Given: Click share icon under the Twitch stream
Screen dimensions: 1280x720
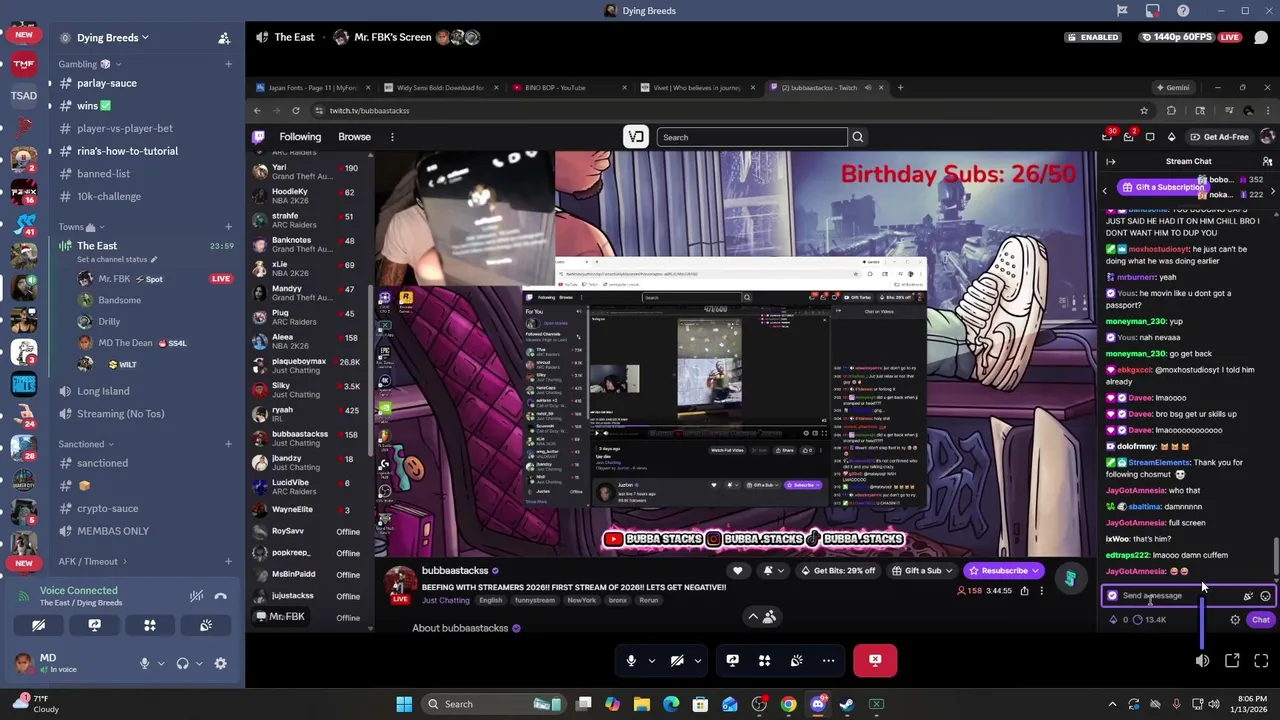Looking at the screenshot, I should click(1024, 591).
